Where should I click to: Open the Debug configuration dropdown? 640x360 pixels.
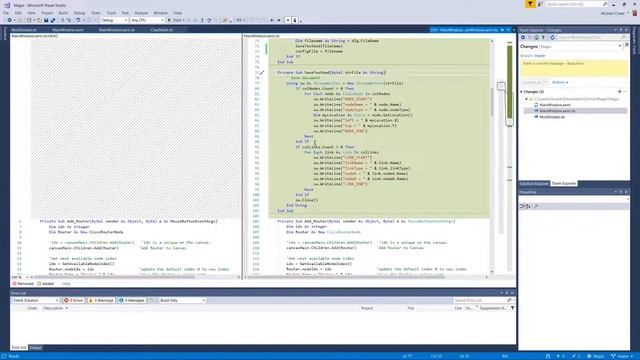point(113,20)
